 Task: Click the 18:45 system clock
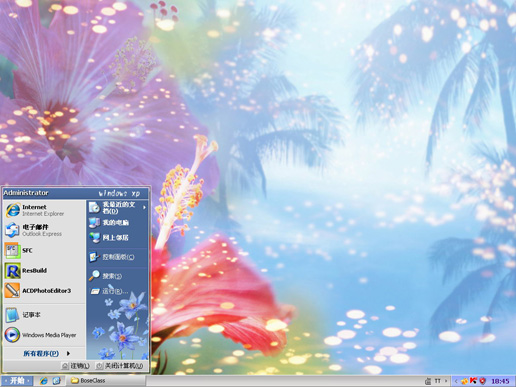(500, 381)
